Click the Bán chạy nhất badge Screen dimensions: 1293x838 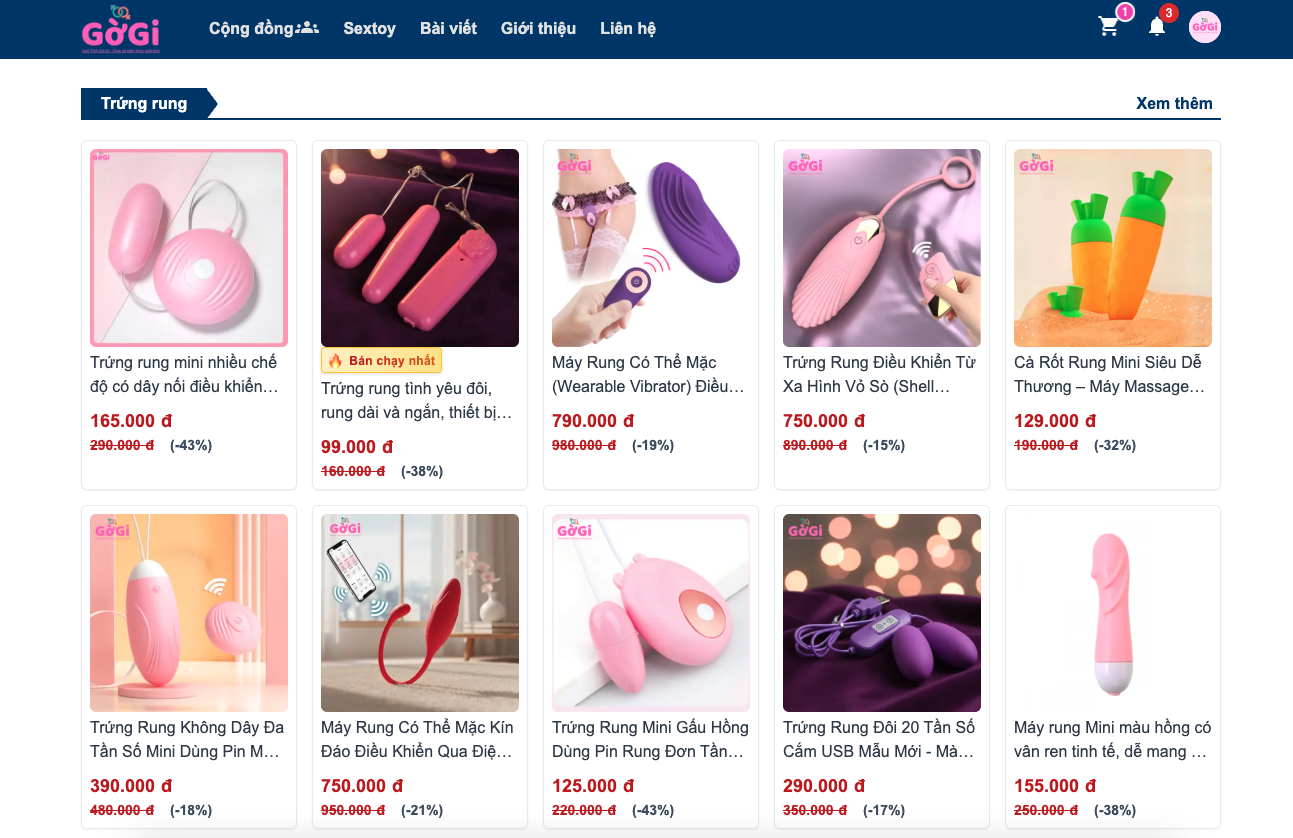(381, 361)
